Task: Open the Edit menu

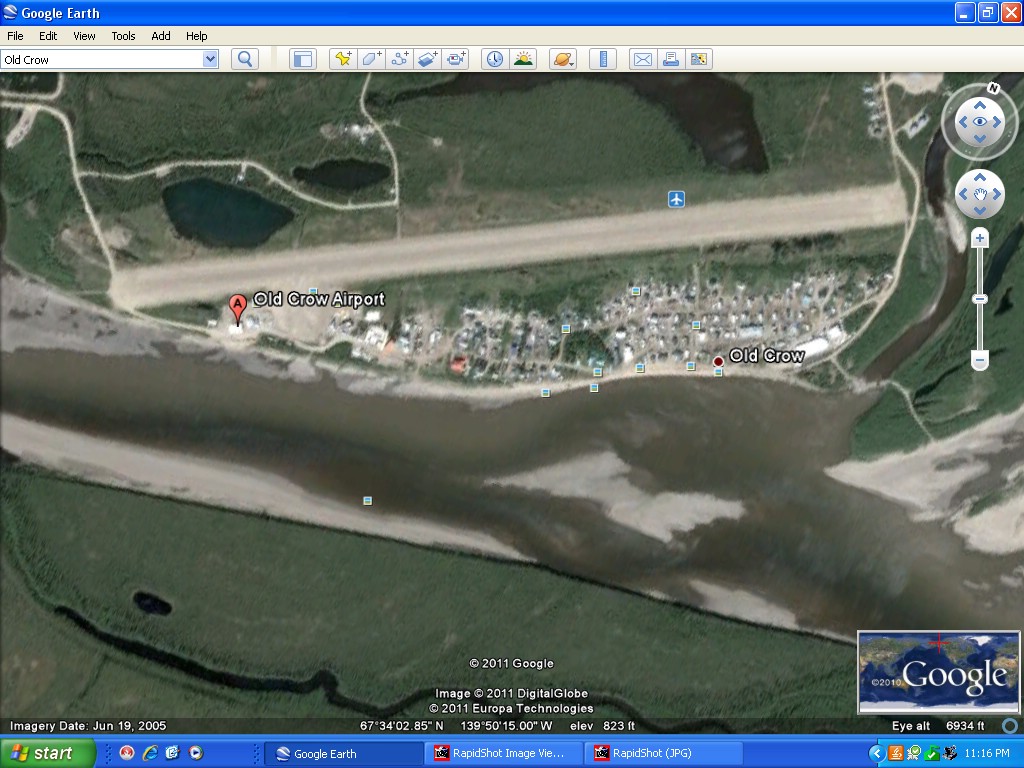Action: tap(48, 36)
